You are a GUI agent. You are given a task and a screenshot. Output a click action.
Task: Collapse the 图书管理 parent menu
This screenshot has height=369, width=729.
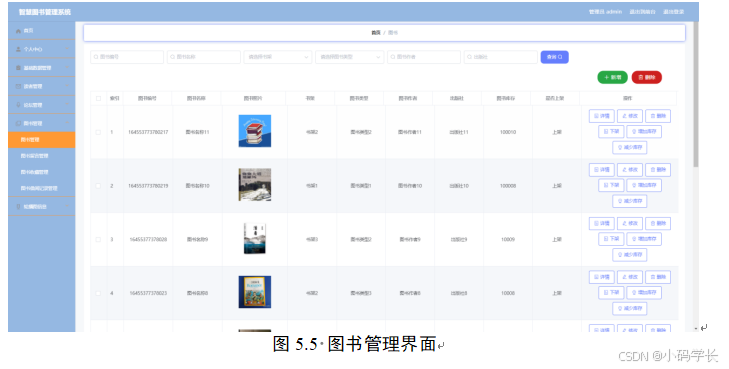click(41, 124)
